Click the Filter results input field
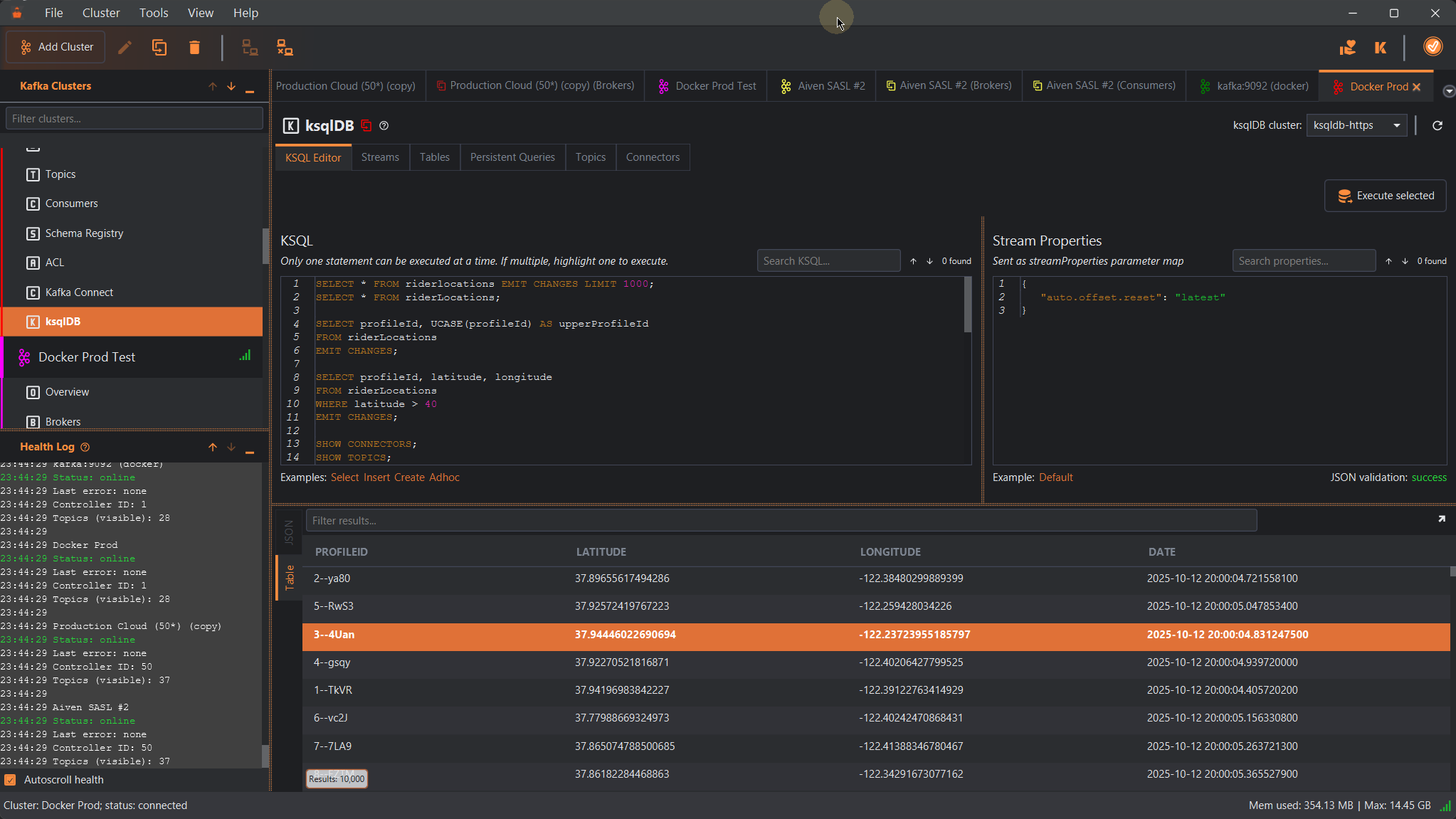Viewport: 1456px width, 819px height. (x=781, y=520)
